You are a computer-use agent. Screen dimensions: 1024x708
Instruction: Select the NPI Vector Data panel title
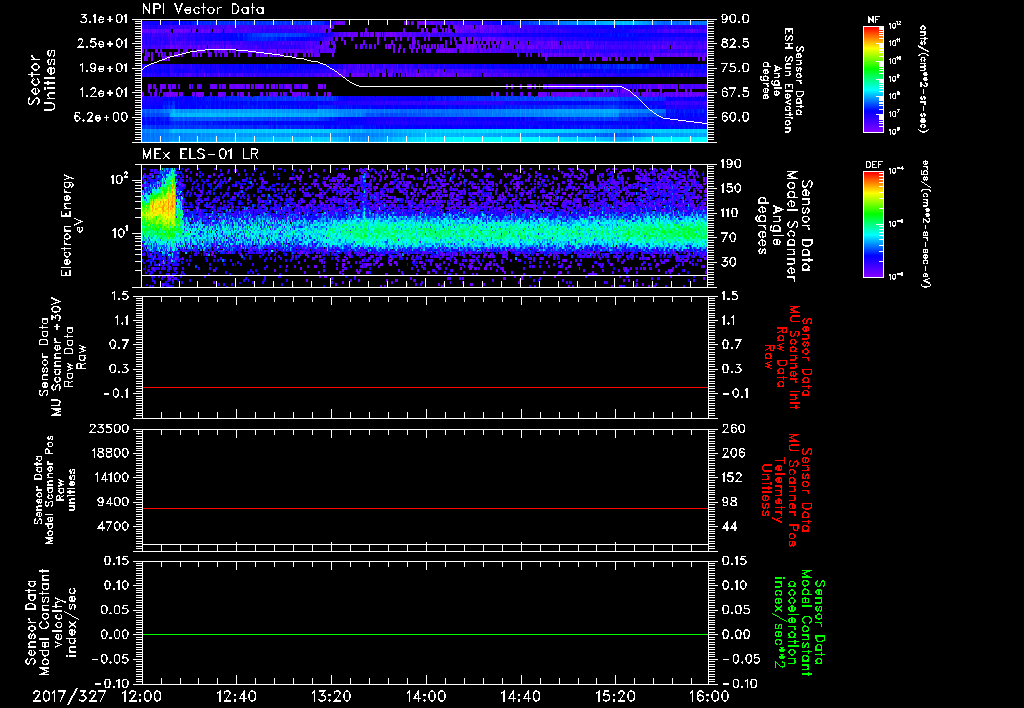[x=204, y=10]
